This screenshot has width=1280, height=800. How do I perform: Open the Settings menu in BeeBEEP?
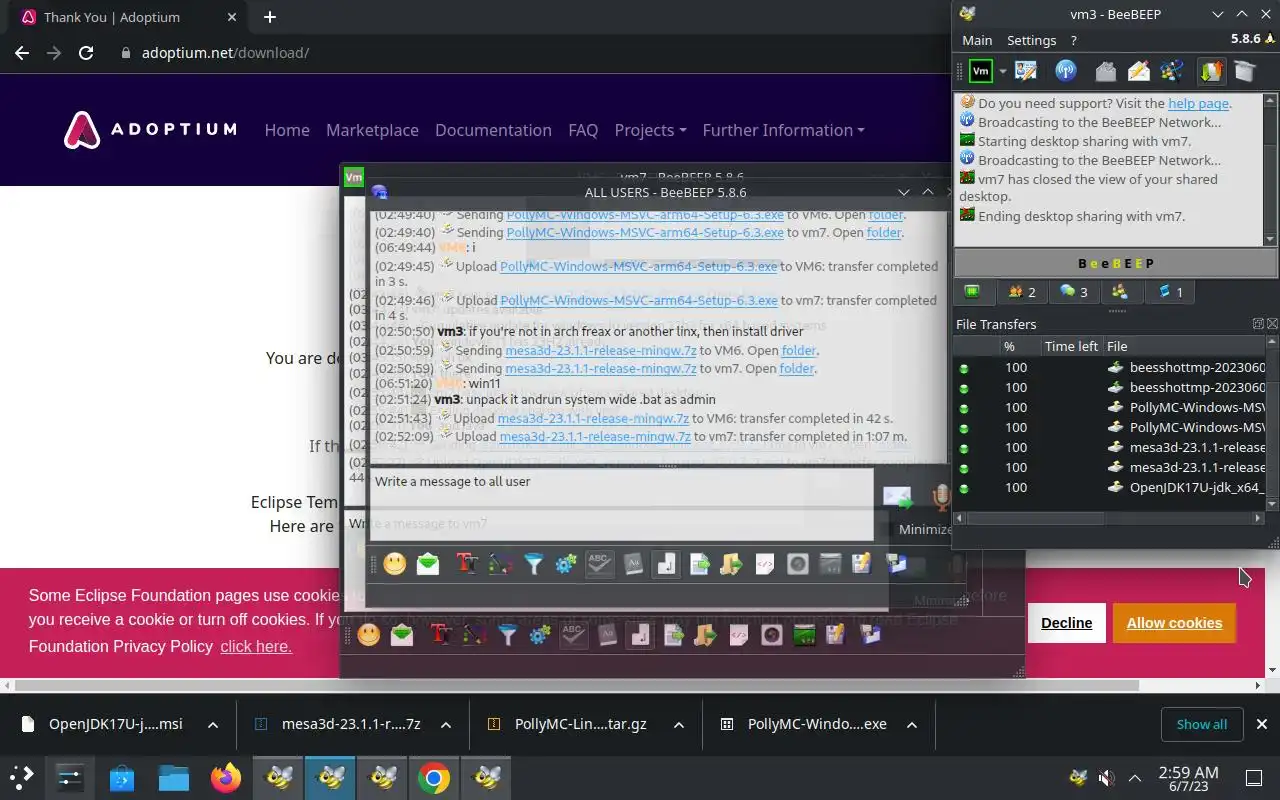pyautogui.click(x=1031, y=40)
